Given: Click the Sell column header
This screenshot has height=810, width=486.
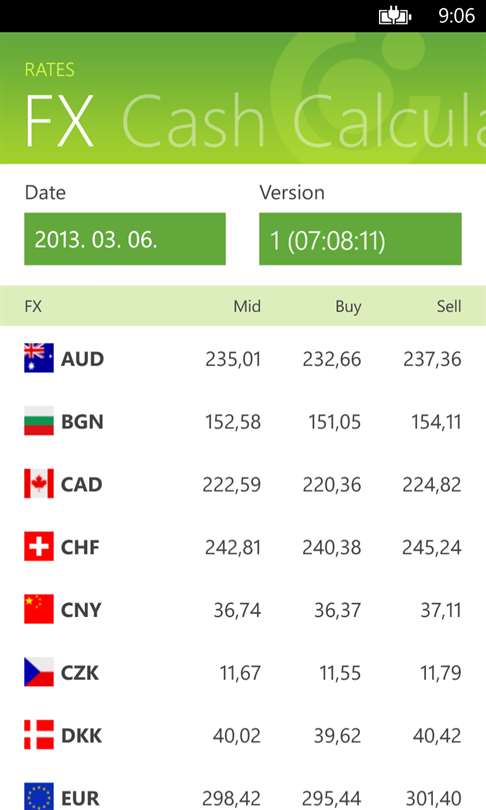Looking at the screenshot, I should tap(449, 306).
